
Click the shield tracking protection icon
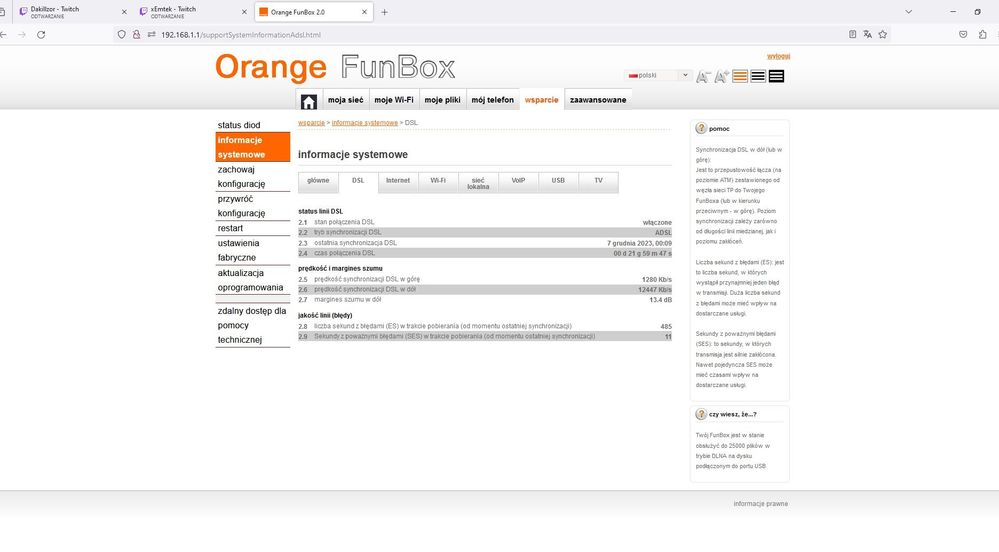pos(122,34)
